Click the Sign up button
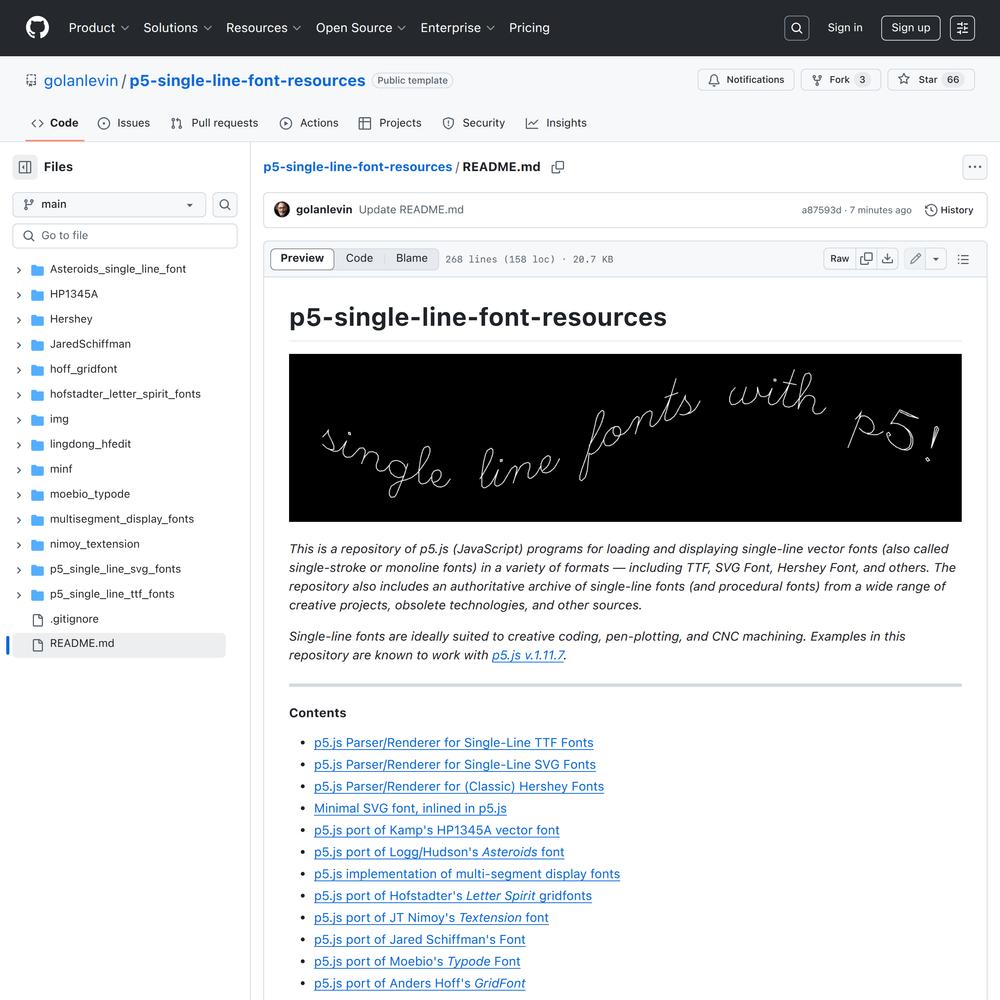This screenshot has height=1000, width=1000. pos(911,28)
